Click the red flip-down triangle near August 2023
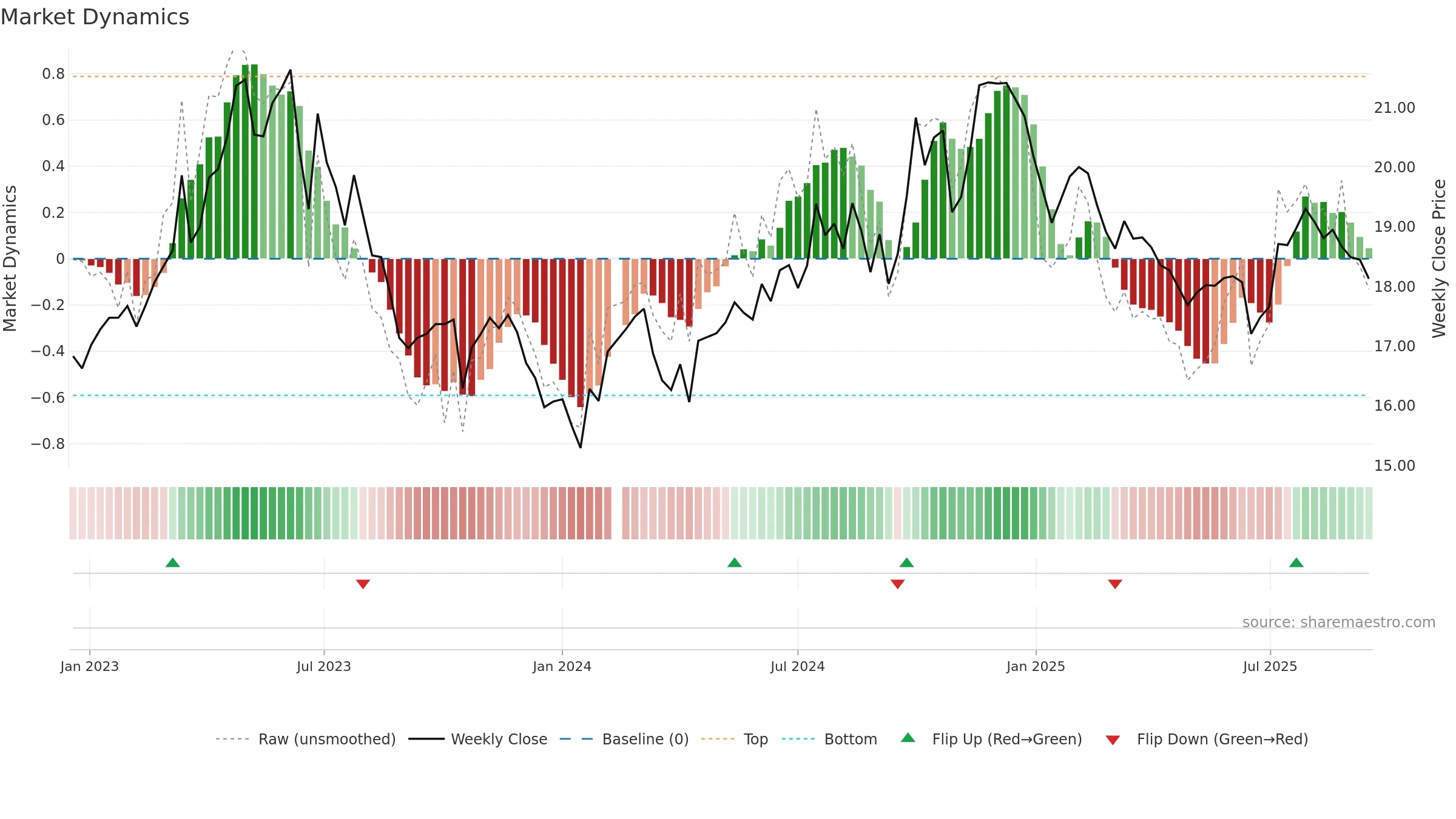 (363, 584)
